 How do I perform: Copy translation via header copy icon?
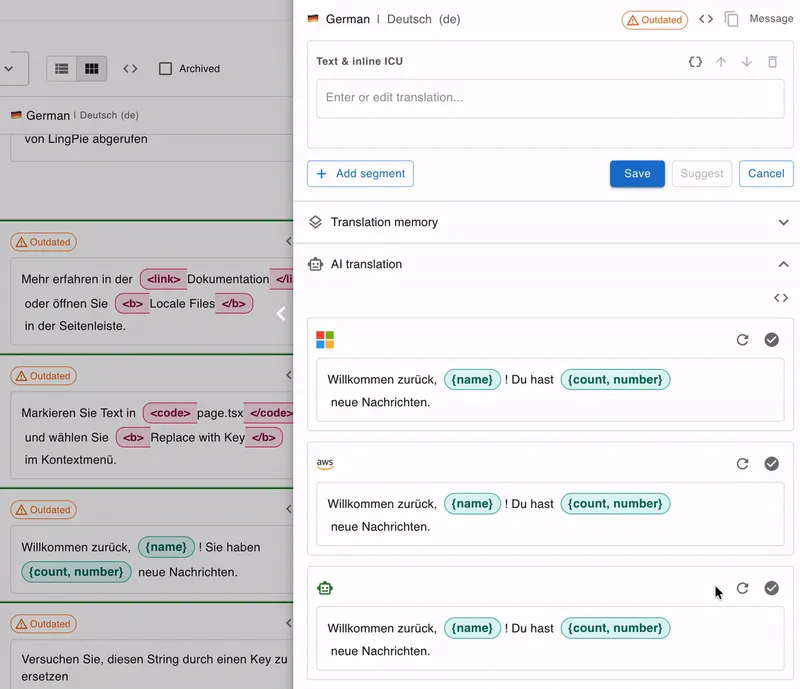click(731, 19)
